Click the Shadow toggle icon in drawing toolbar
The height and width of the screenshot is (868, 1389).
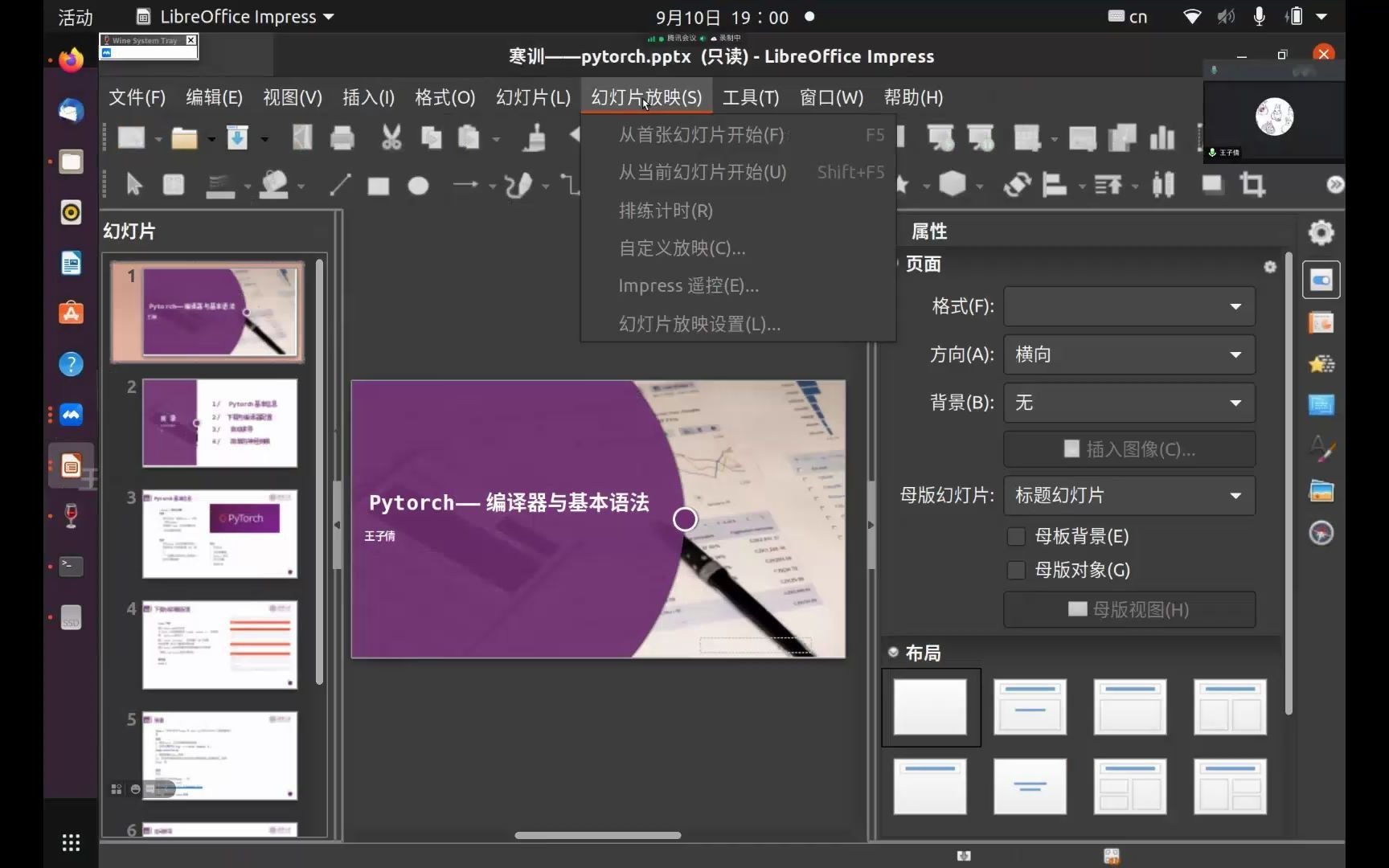pos(1212,185)
